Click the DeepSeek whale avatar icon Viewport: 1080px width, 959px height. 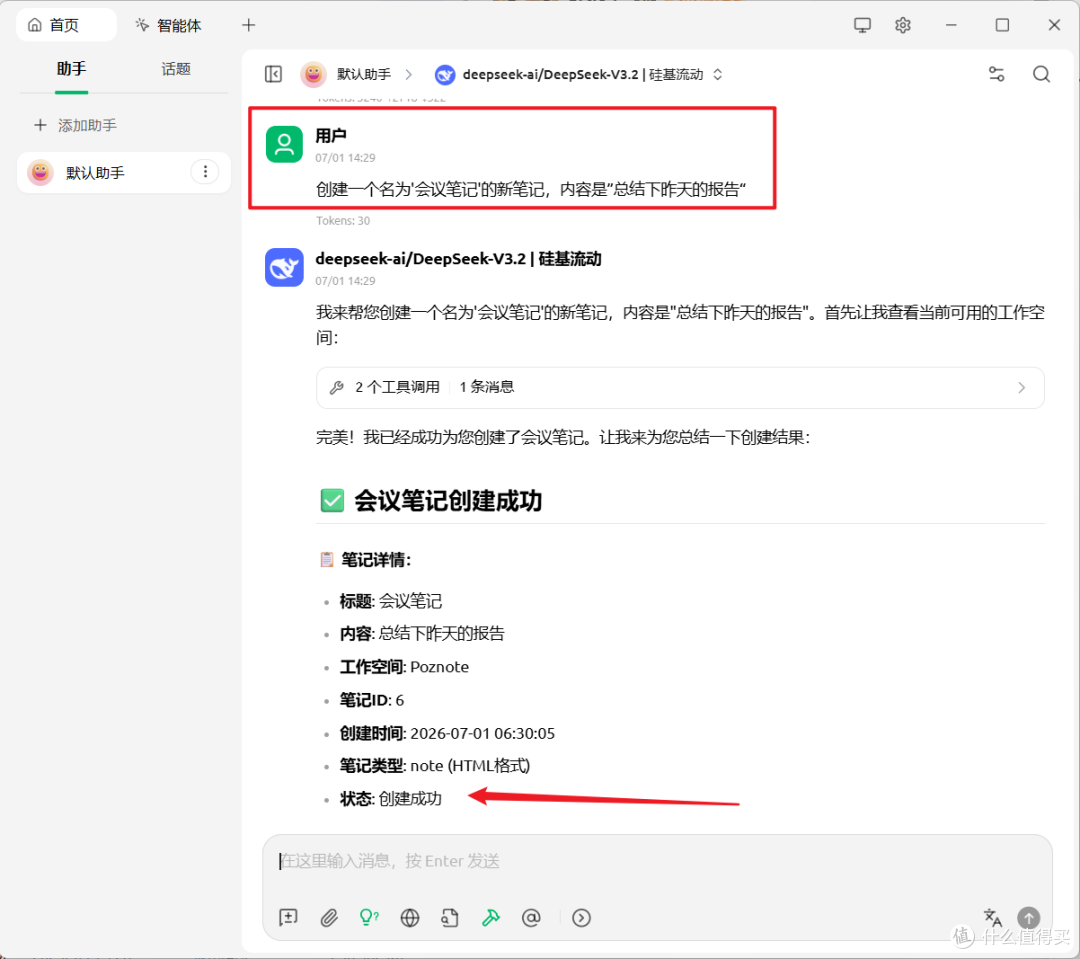click(x=284, y=267)
